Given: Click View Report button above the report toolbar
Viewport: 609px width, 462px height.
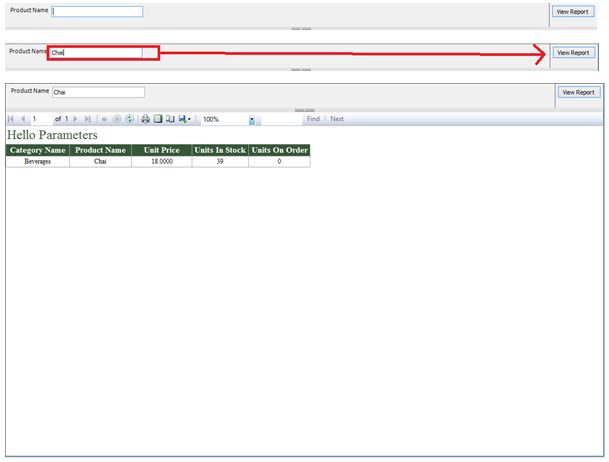Looking at the screenshot, I should (x=579, y=92).
